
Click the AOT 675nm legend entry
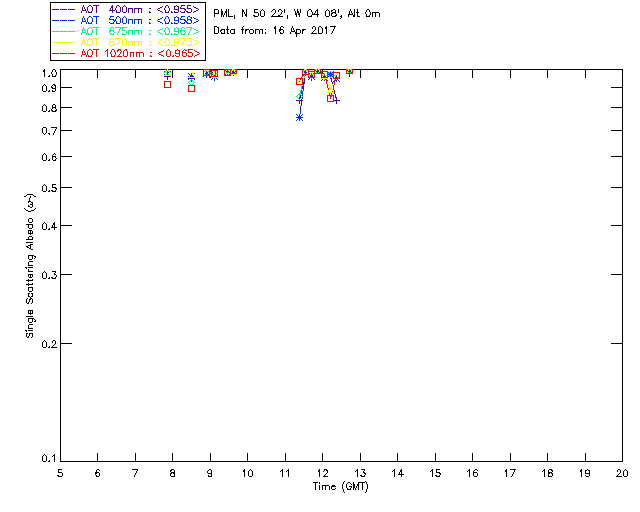[x=126, y=31]
